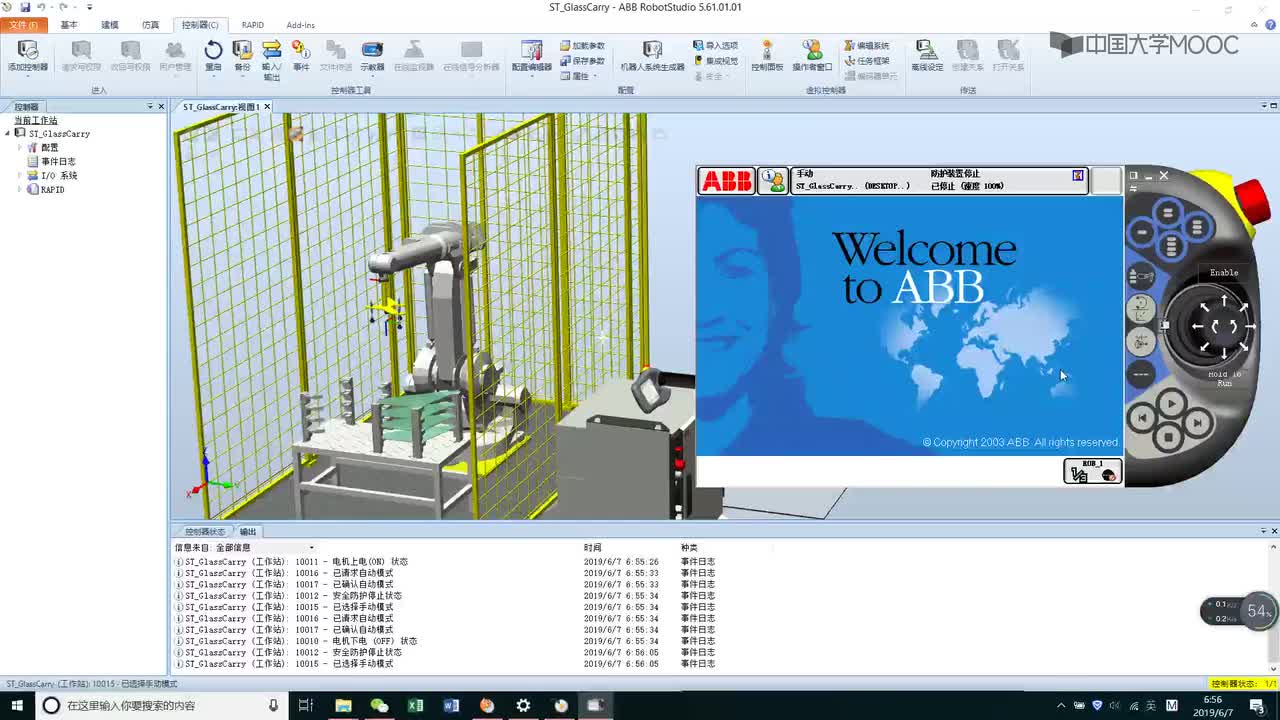Screen dimensions: 1280x720
Task: Click the select mechanical unit key
Action: pos(1141,276)
